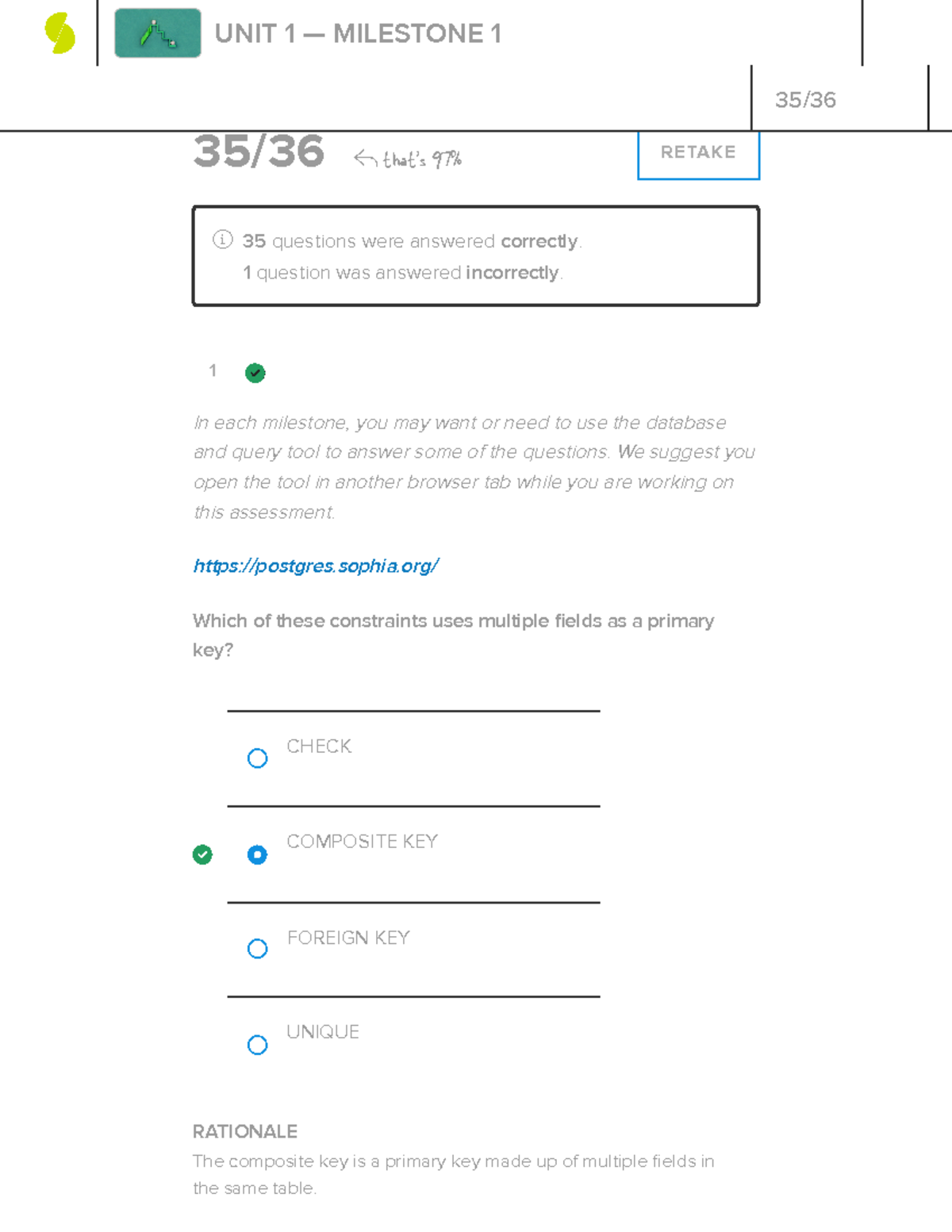
Task: Select the UNIQUE radio option
Action: point(257,1045)
